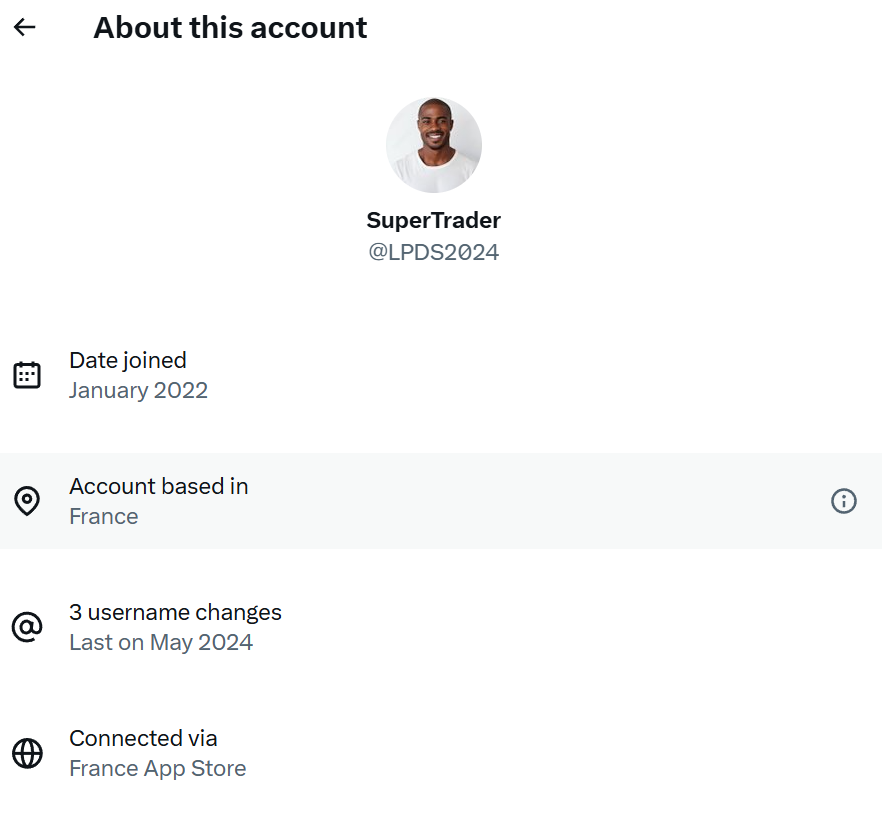Click the @LPDS2024 username
Viewport: 882px width, 823px height.
(x=434, y=252)
